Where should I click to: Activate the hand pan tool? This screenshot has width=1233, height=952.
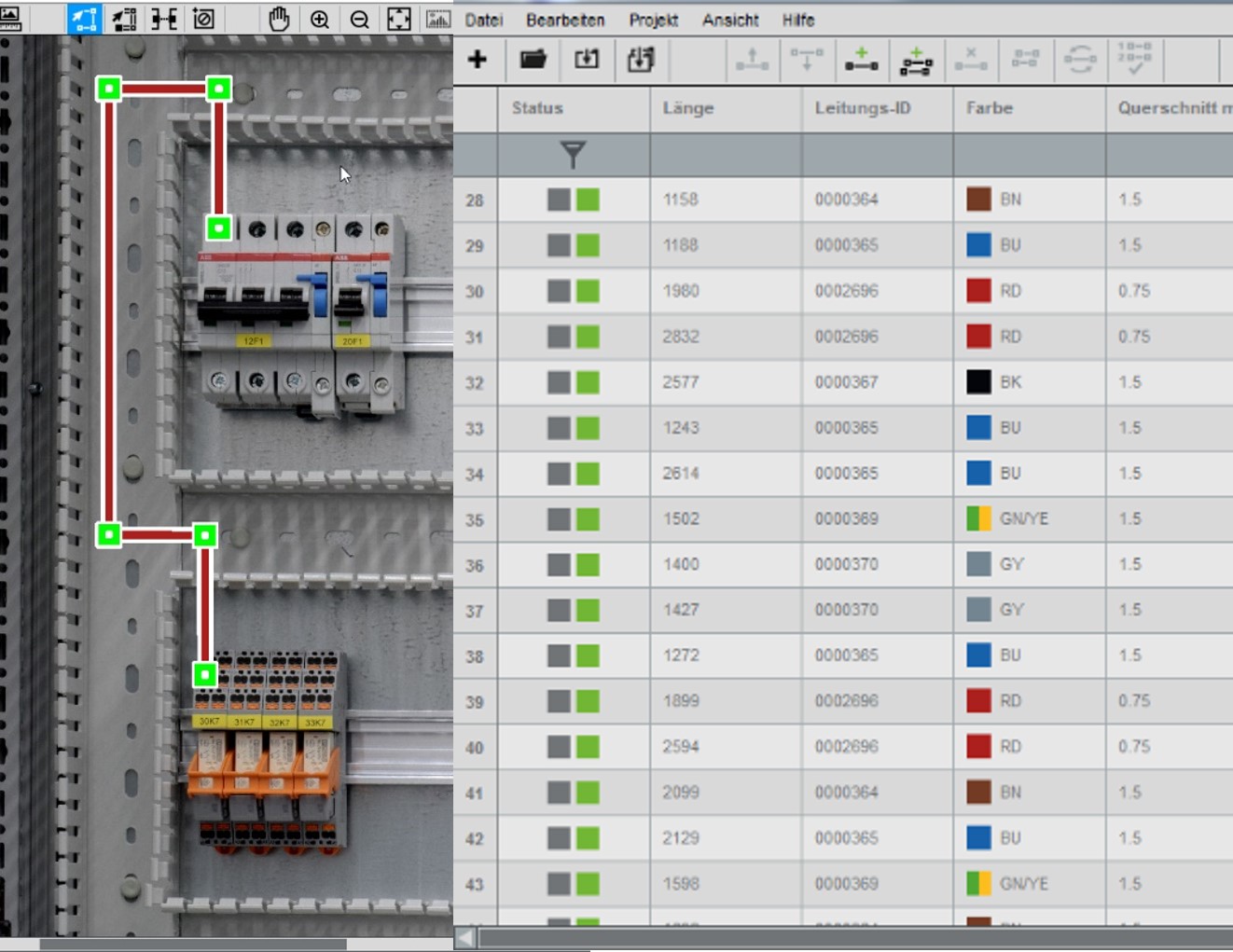[278, 19]
